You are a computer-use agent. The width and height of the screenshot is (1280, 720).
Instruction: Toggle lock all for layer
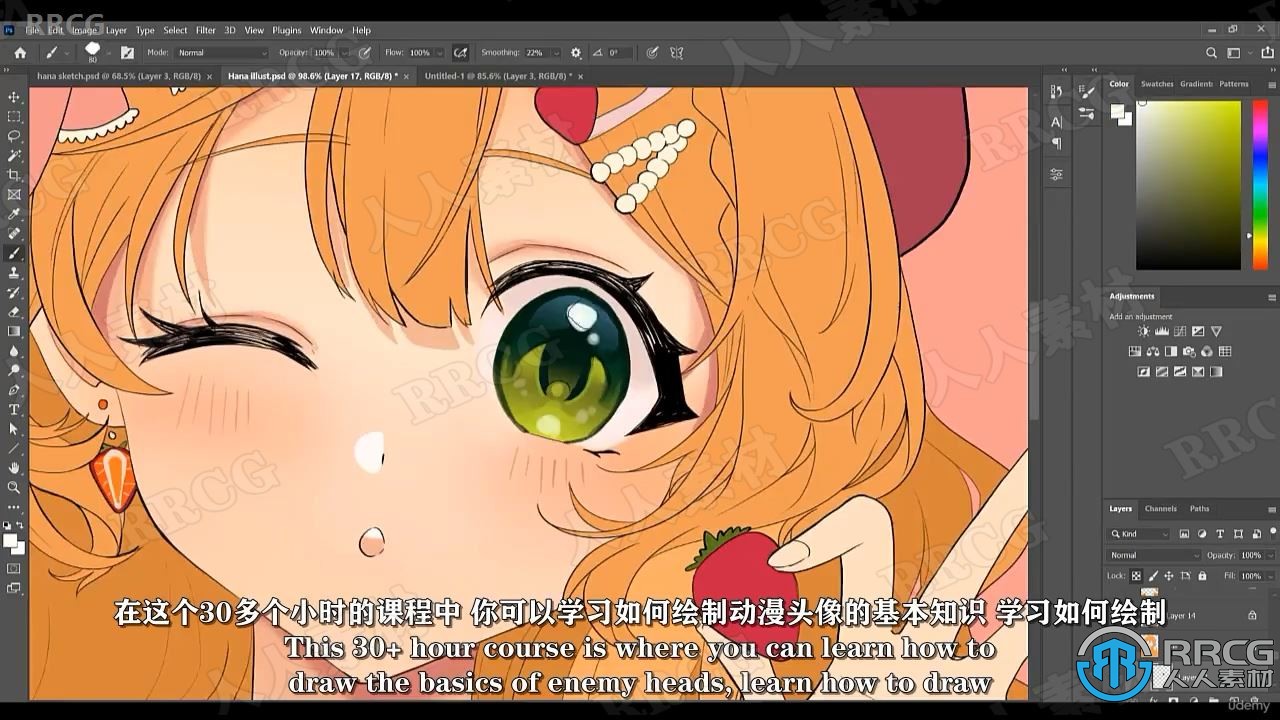(1201, 576)
